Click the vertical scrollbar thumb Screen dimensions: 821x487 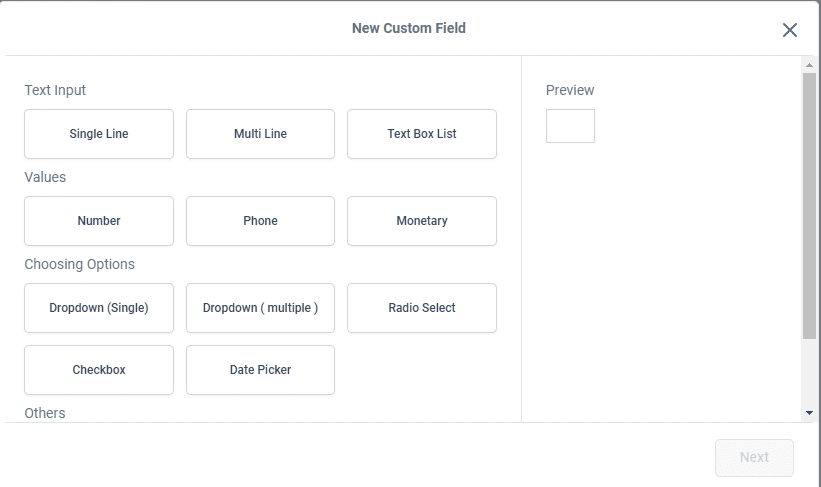(x=809, y=206)
